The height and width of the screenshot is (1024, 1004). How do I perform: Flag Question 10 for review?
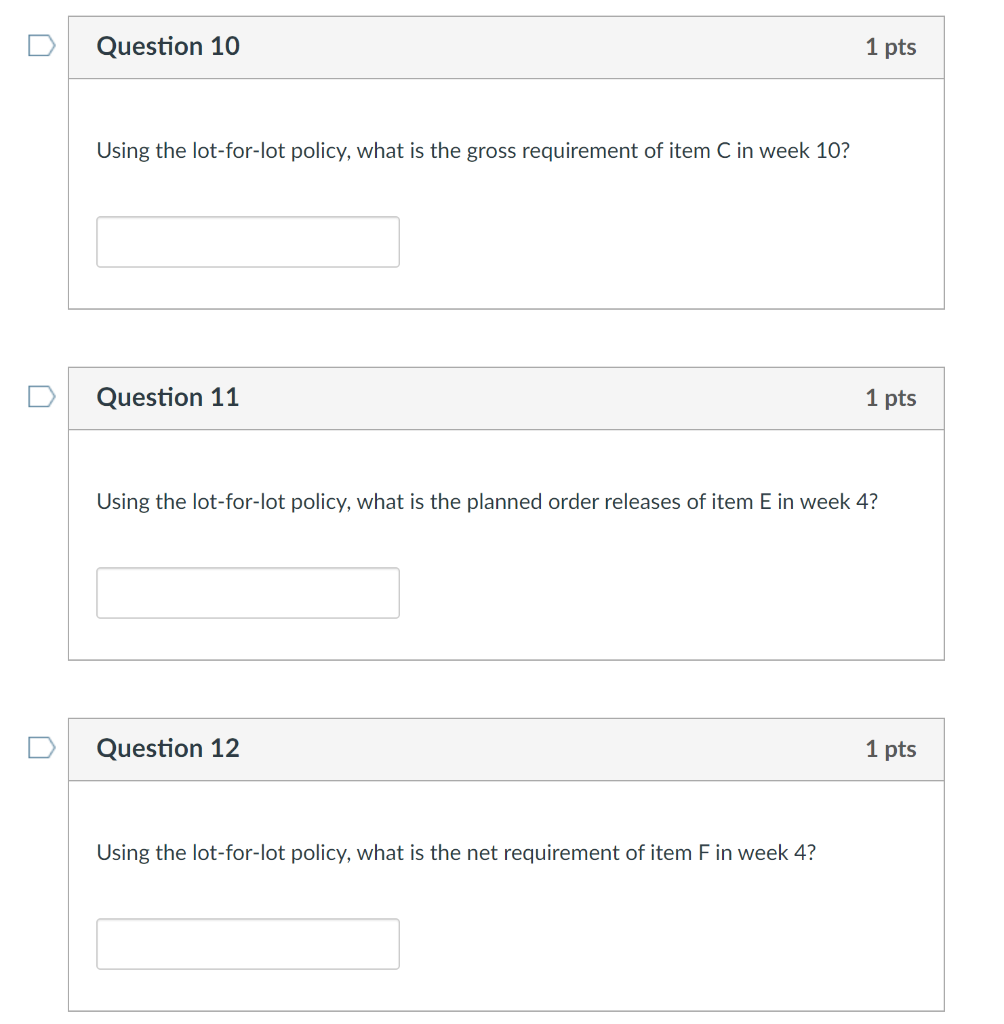pos(41,46)
